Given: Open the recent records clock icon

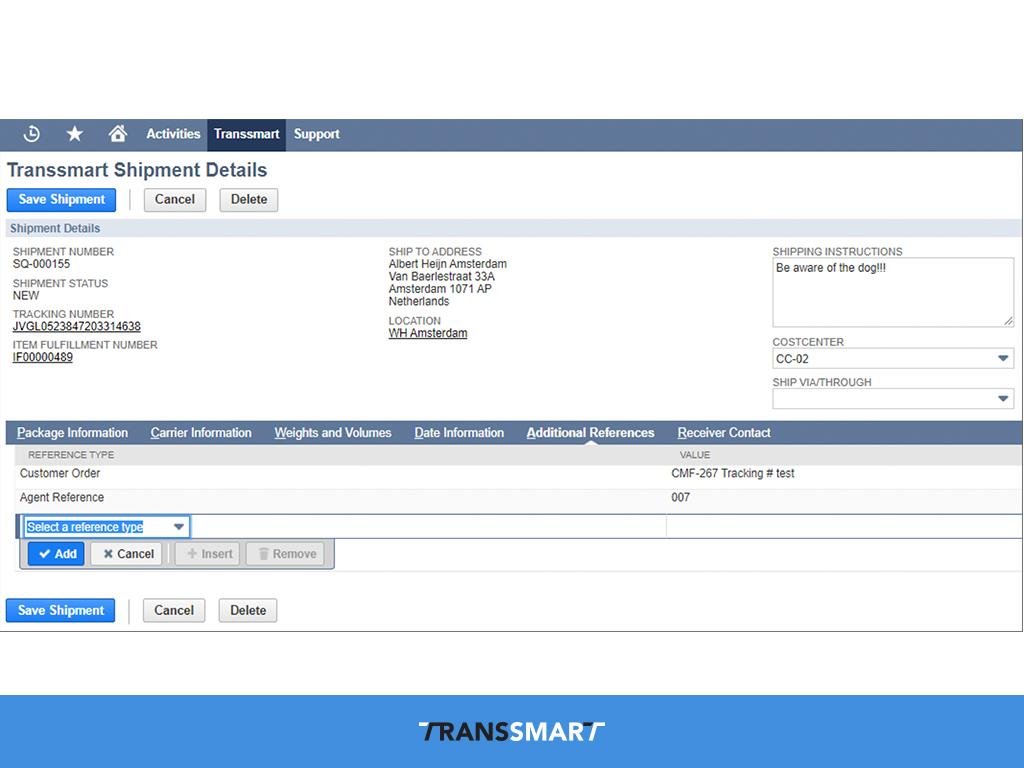Looking at the screenshot, I should coord(31,134).
